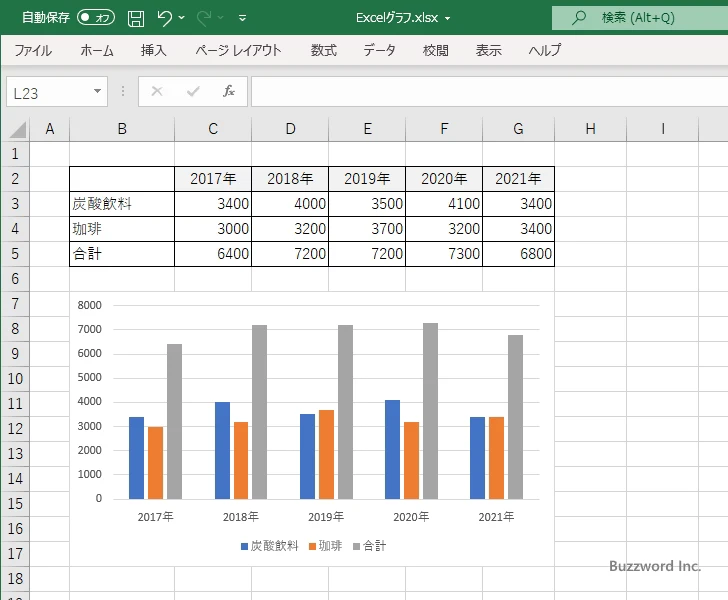This screenshot has width=728, height=600.
Task: Select column G header
Action: pyautogui.click(x=519, y=129)
